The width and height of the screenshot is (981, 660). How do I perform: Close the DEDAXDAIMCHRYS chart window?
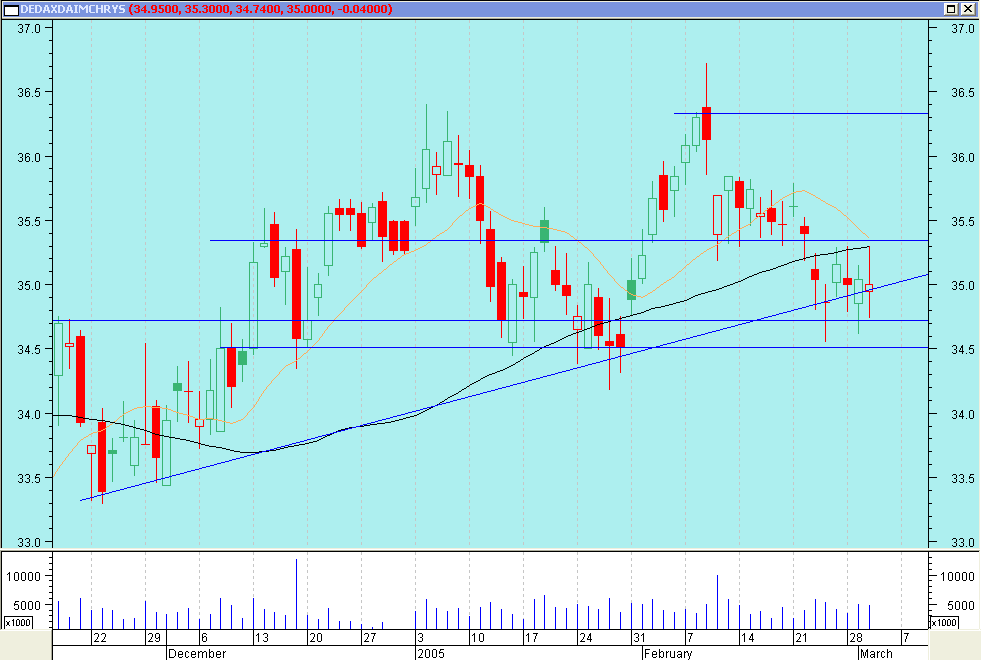(968, 9)
